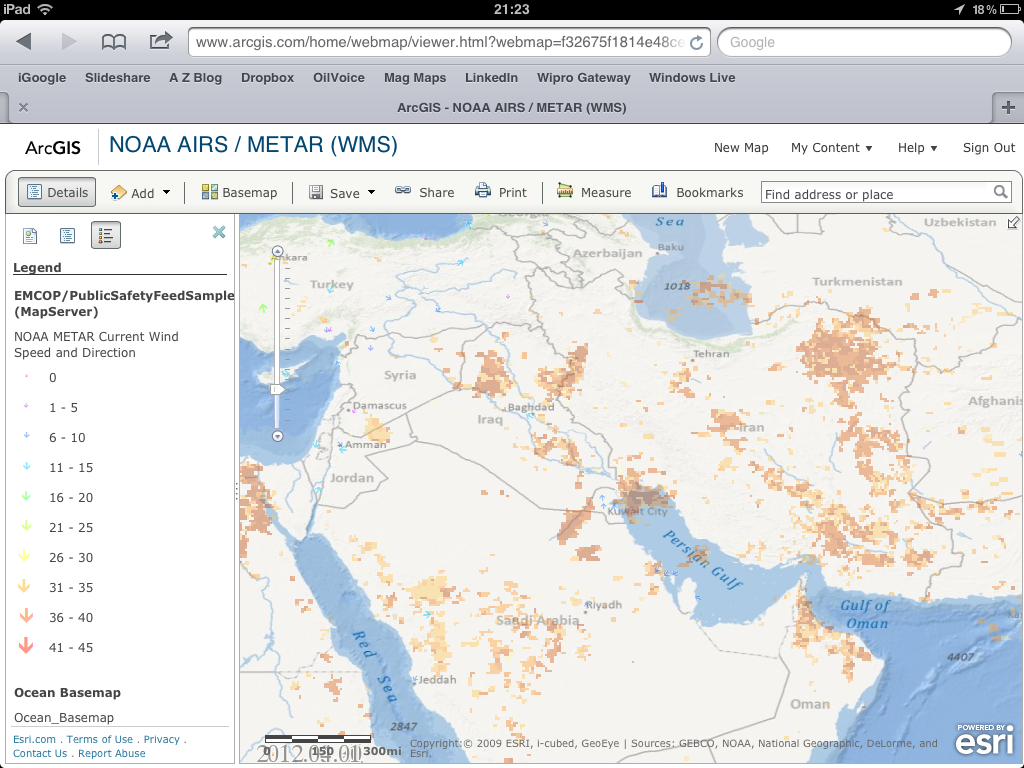Click the Baghdad label on the map
1024x768 pixels.
click(531, 407)
